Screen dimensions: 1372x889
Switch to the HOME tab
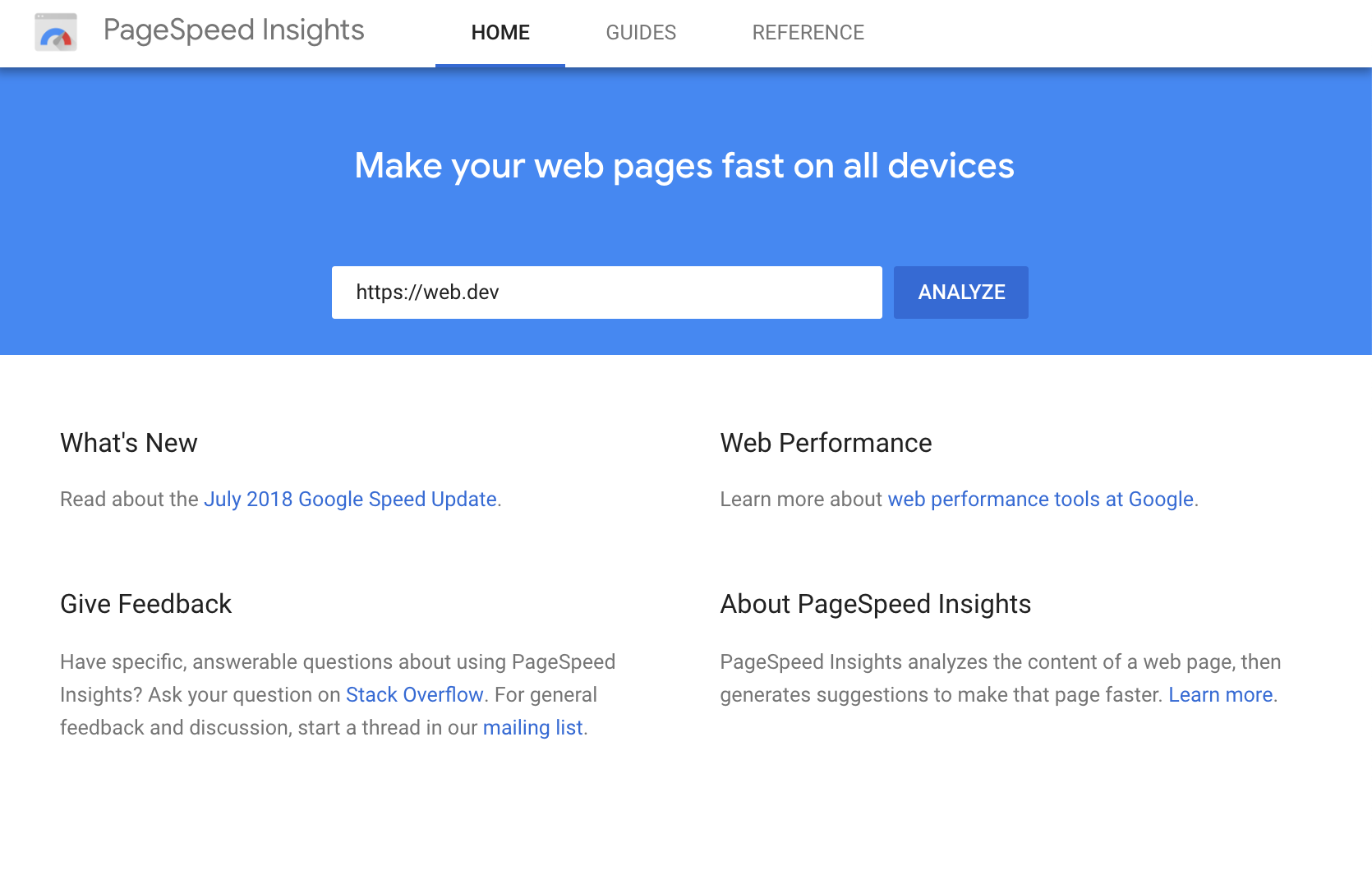[x=500, y=33]
